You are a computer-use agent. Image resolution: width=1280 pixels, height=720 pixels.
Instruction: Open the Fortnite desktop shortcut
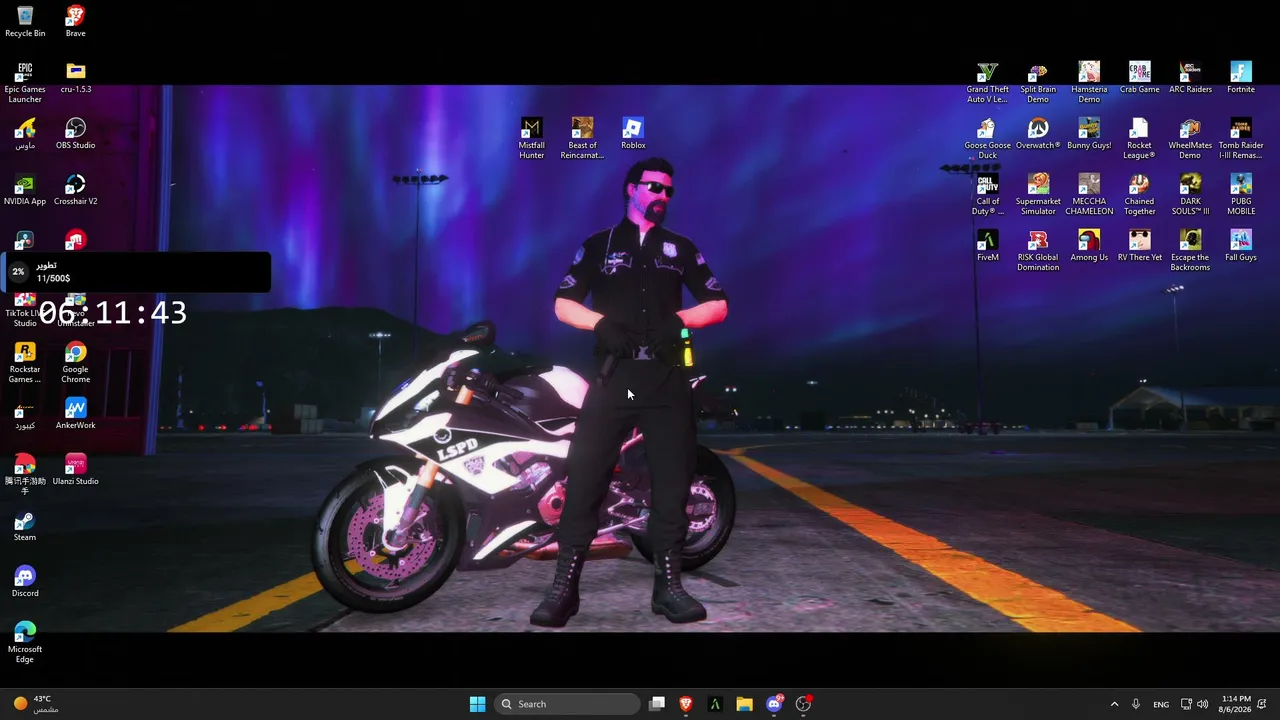[x=1241, y=77]
